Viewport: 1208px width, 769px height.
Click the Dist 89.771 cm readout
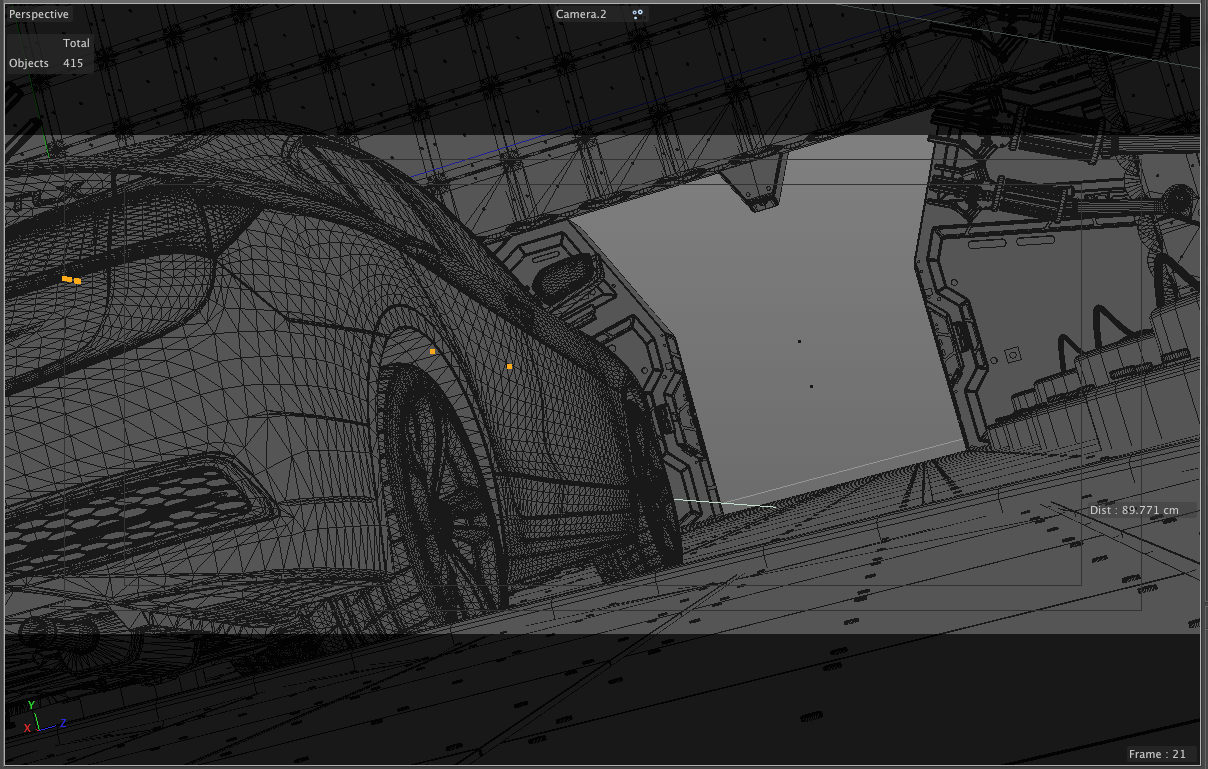tap(1134, 510)
